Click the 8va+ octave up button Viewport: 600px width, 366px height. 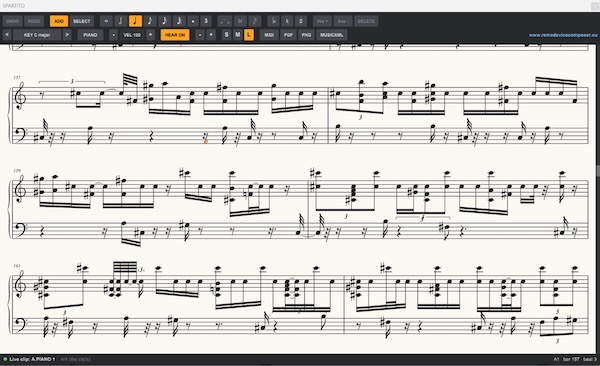coord(322,21)
